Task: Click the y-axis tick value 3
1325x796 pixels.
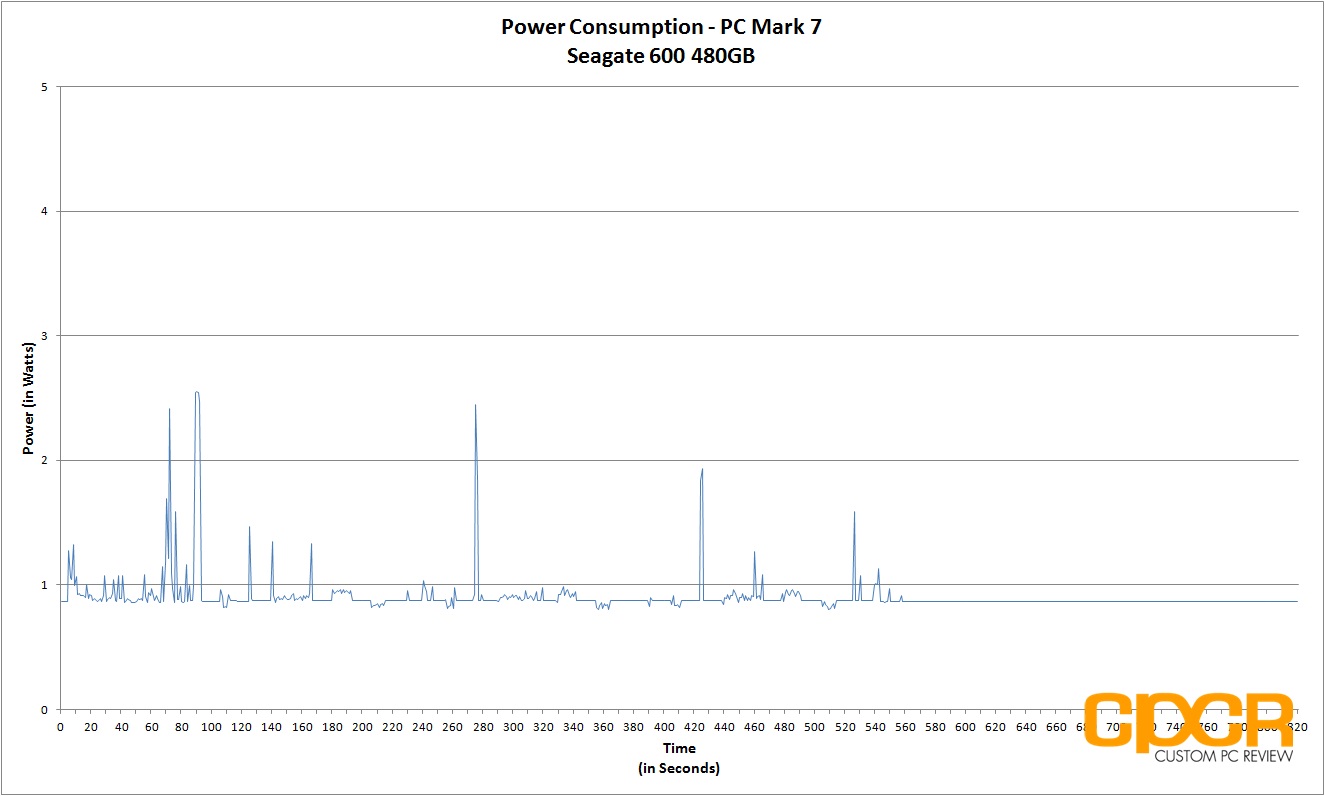Action: click(x=44, y=336)
